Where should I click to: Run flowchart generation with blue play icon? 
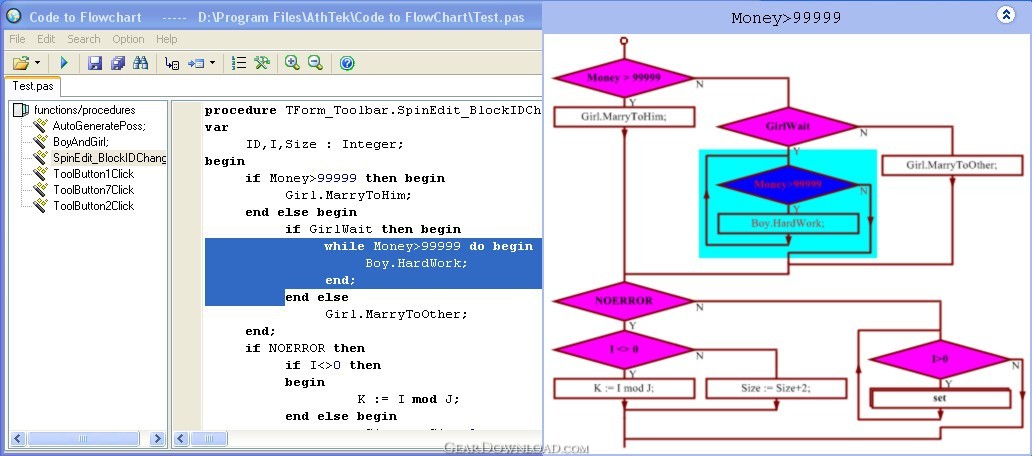[x=64, y=63]
